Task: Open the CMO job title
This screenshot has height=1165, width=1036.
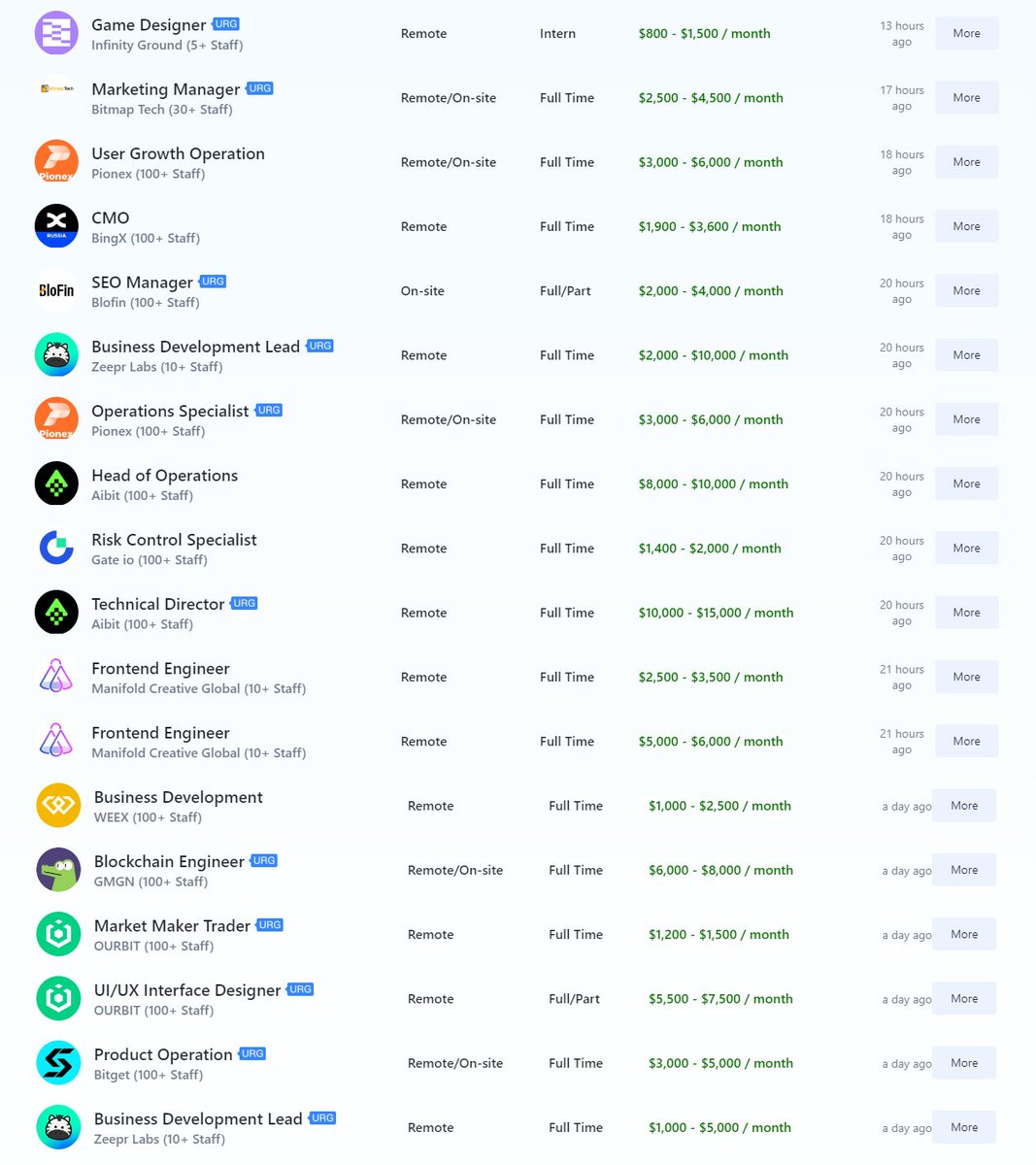Action: pyautogui.click(x=111, y=217)
